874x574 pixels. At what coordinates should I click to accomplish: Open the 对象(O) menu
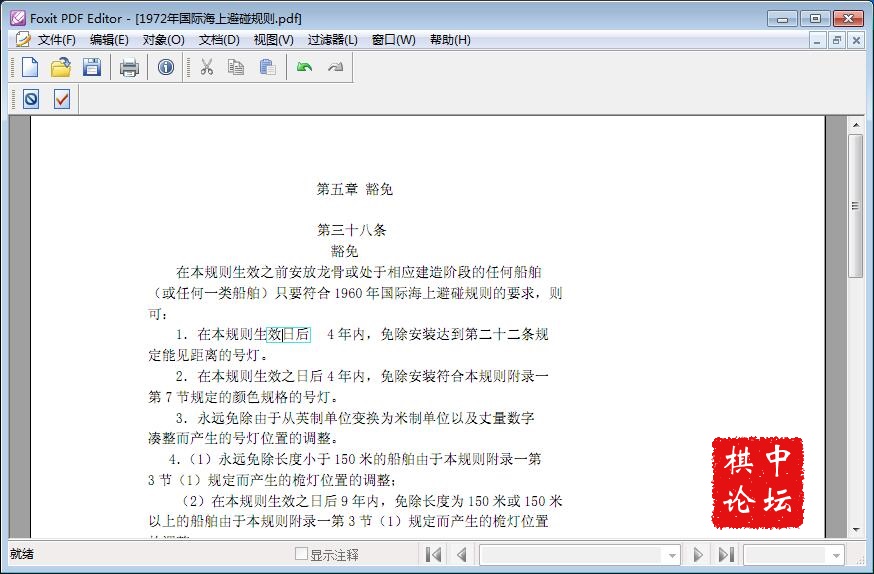click(163, 40)
